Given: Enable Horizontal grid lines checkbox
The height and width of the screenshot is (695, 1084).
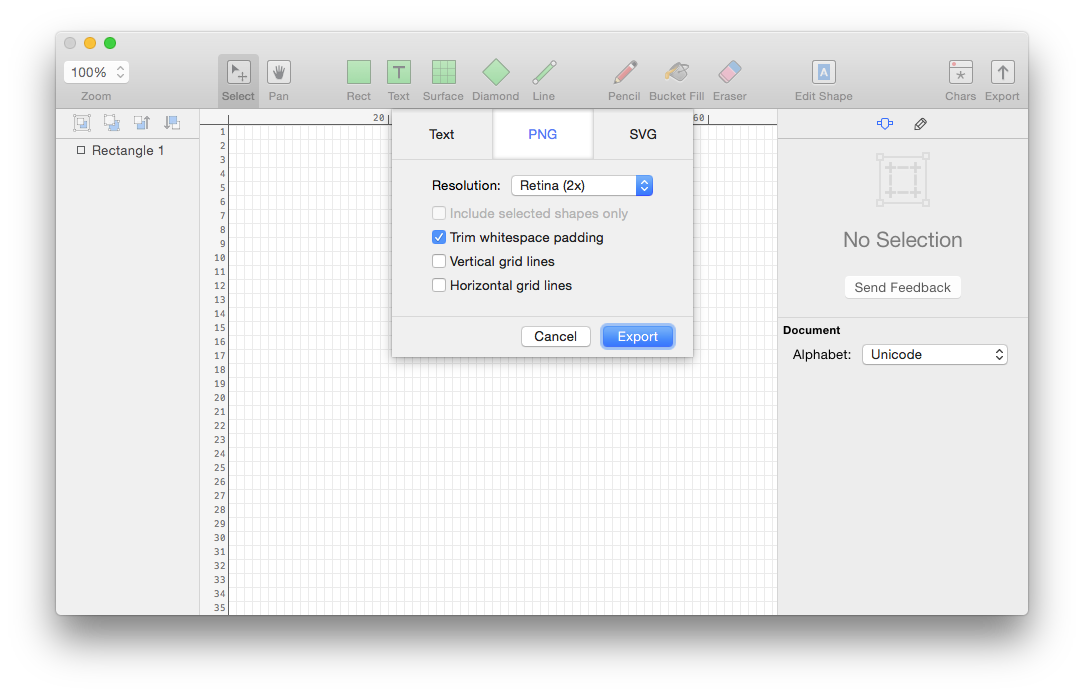Looking at the screenshot, I should (x=439, y=285).
